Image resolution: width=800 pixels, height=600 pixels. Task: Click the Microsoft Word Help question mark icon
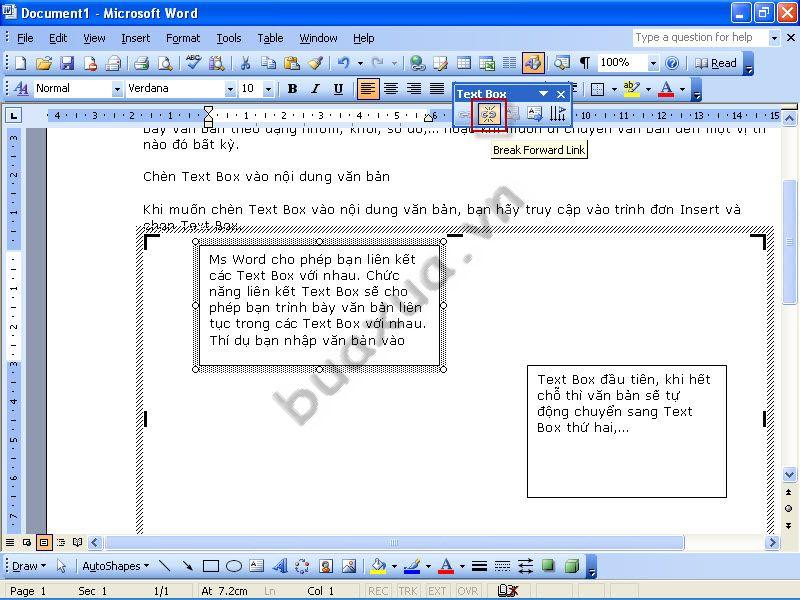point(672,63)
